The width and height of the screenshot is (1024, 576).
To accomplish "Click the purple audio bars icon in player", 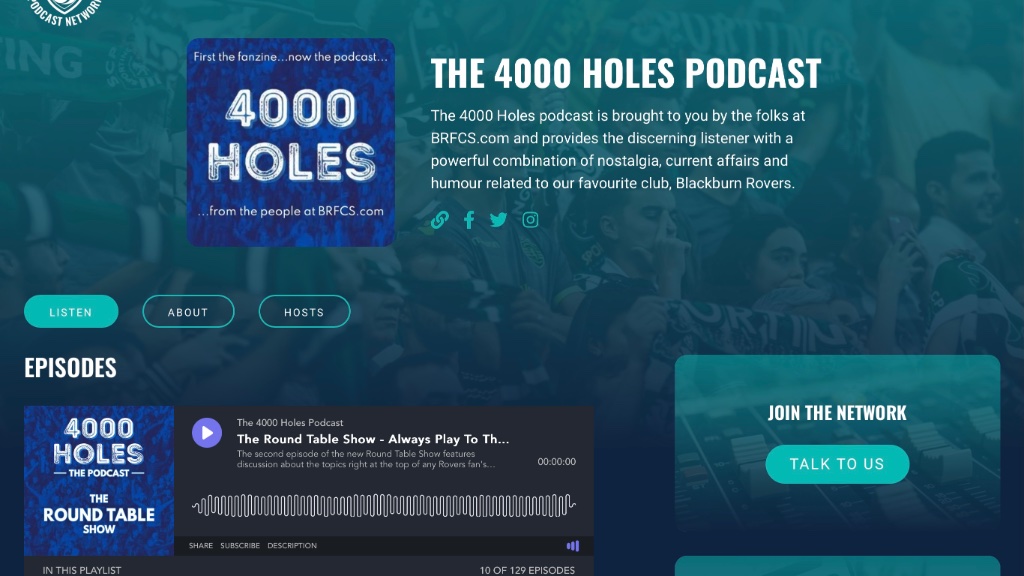I will coord(573,546).
